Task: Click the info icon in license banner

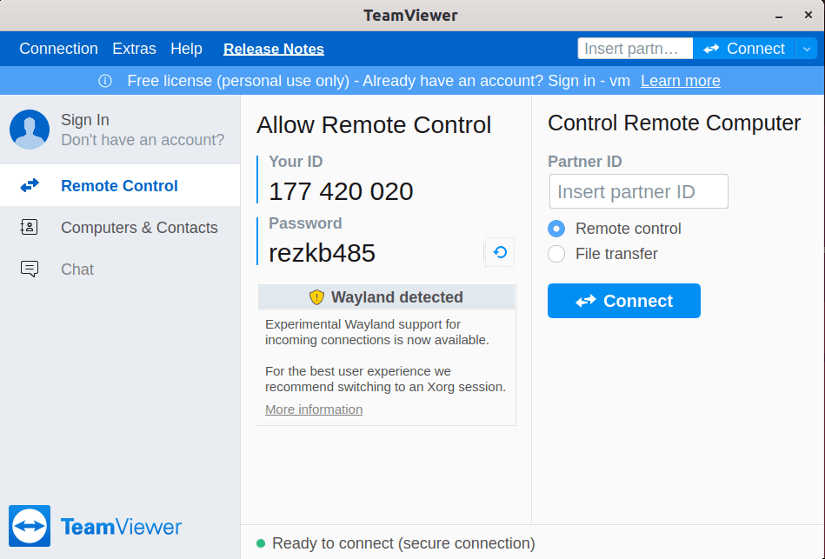Action: (105, 81)
